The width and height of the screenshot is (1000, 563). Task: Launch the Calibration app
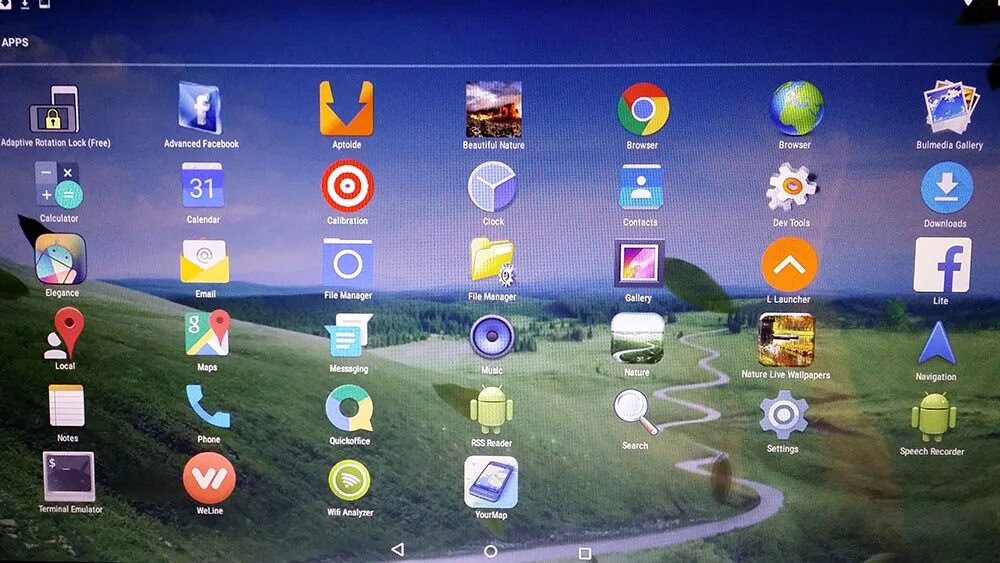(347, 186)
